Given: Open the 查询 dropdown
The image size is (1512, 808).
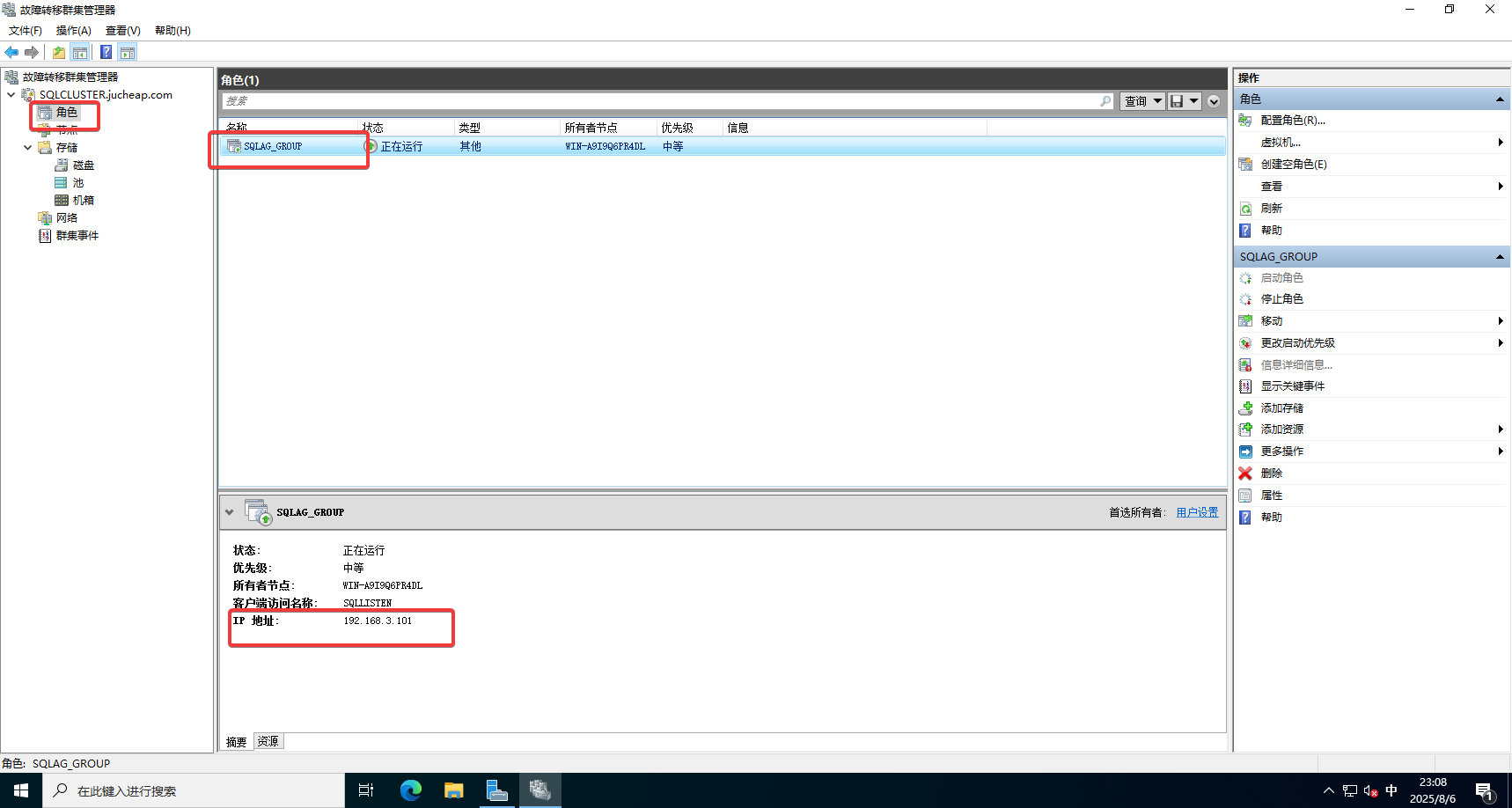Looking at the screenshot, I should pyautogui.click(x=1142, y=101).
